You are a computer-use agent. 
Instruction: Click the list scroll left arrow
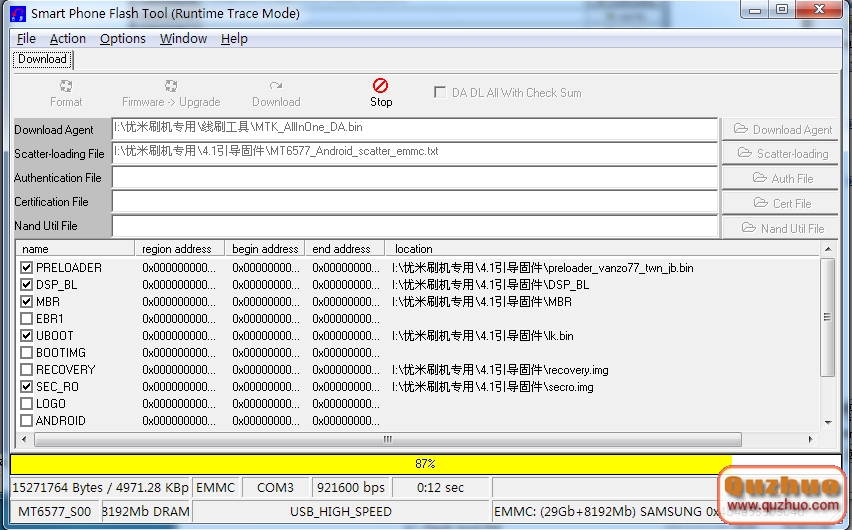(x=24, y=439)
